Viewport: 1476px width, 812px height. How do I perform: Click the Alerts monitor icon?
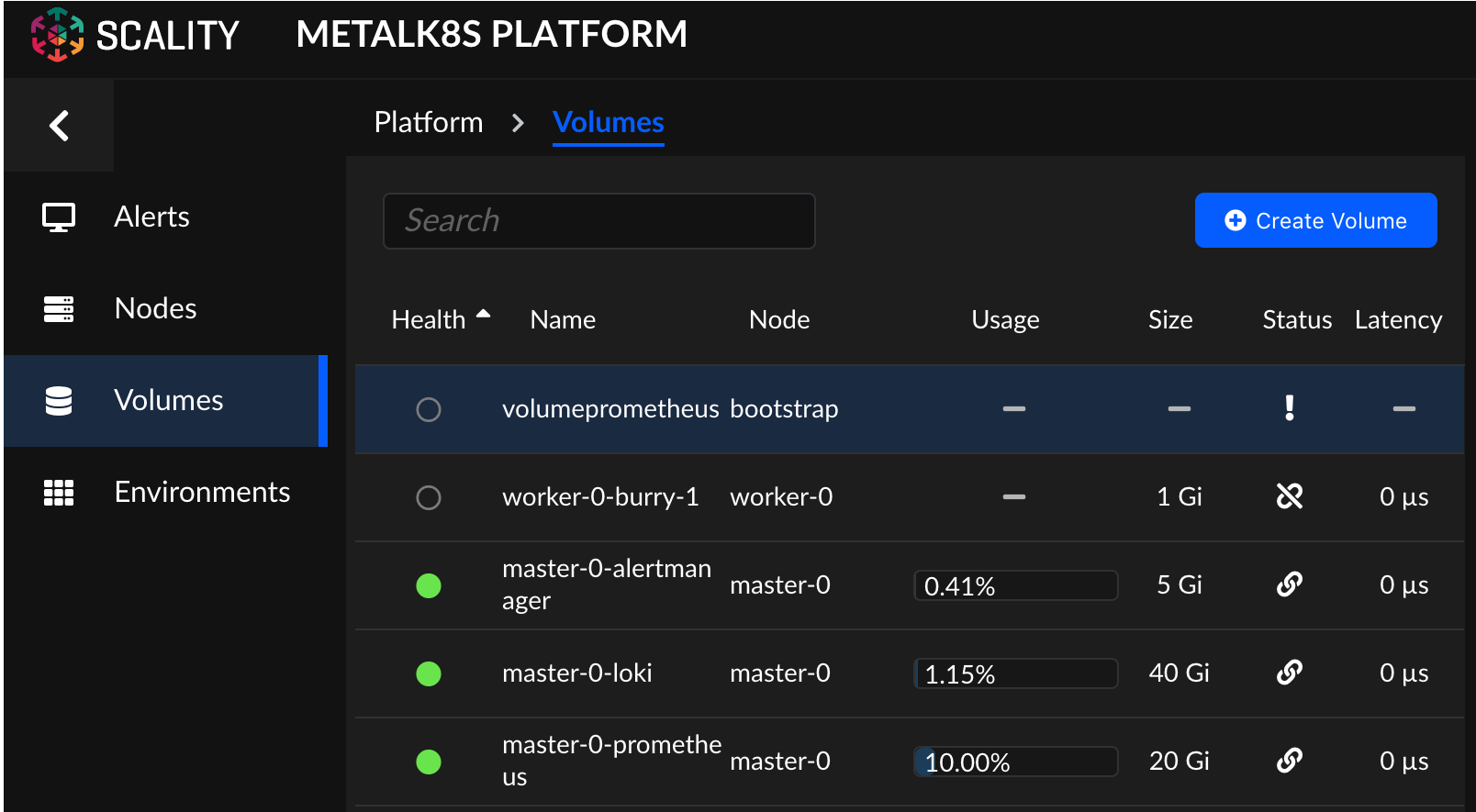click(59, 217)
